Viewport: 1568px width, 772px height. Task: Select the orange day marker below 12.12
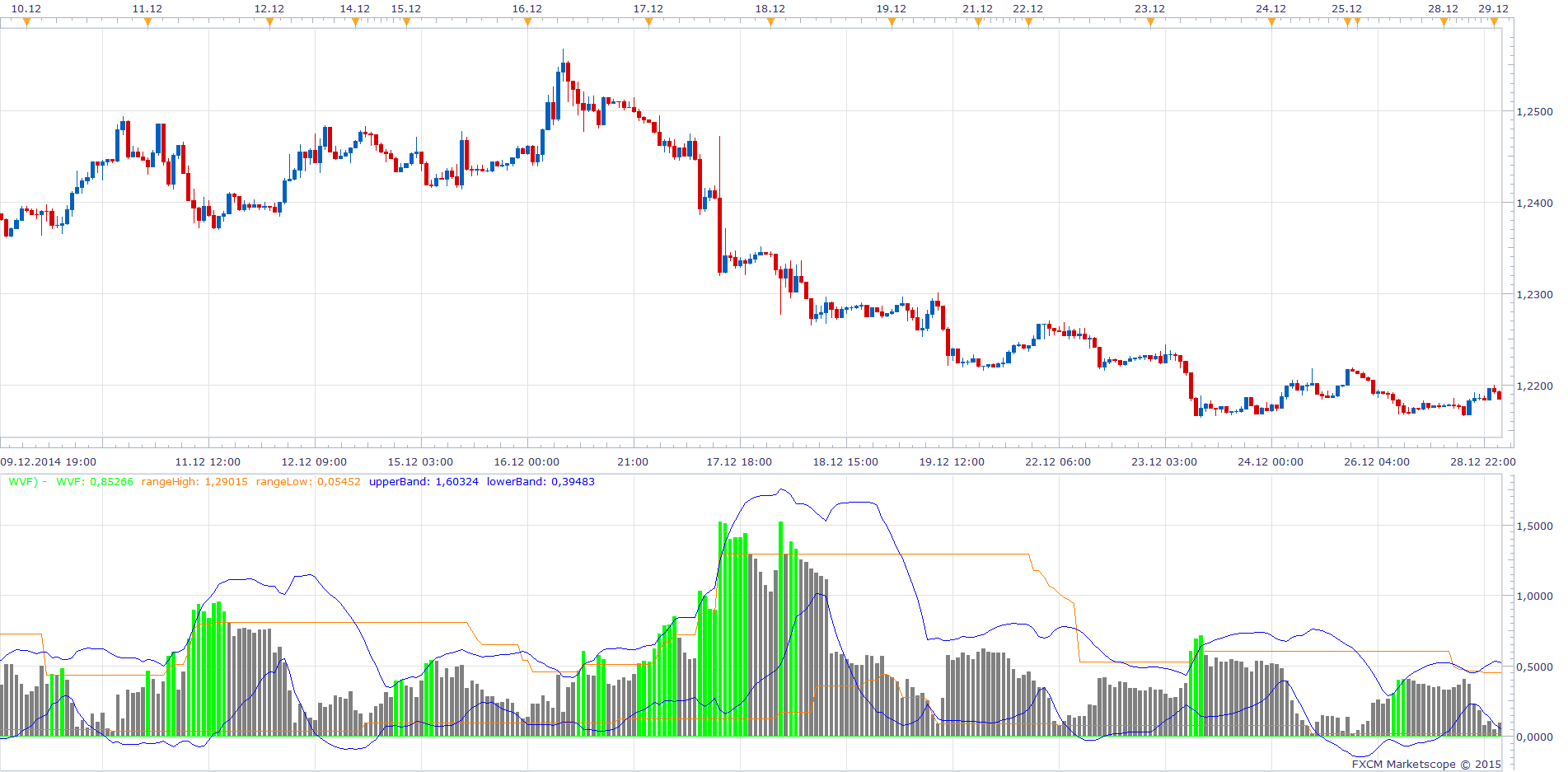(269, 23)
